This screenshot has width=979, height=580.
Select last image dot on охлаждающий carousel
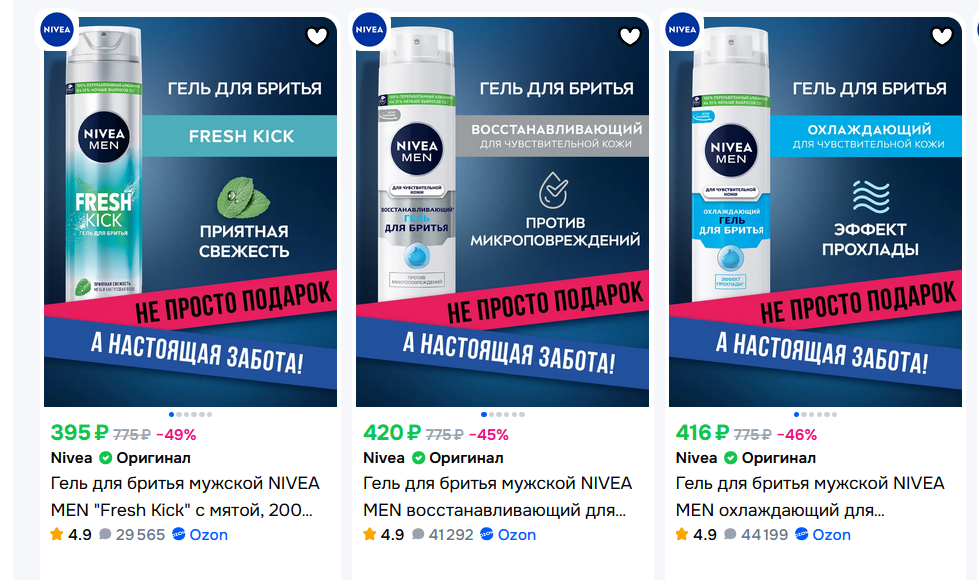click(x=835, y=415)
